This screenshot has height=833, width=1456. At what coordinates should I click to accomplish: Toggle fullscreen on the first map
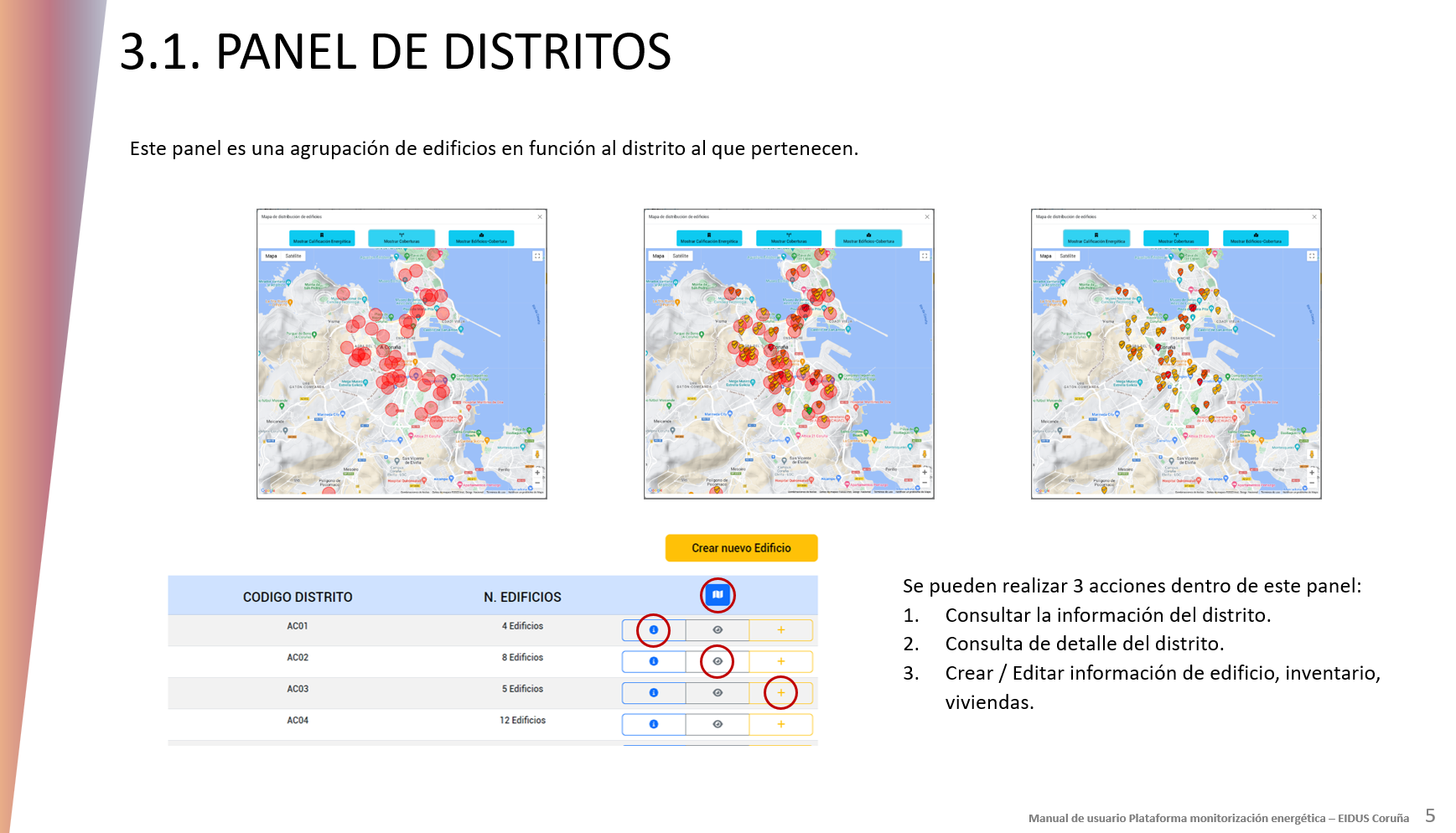537,256
